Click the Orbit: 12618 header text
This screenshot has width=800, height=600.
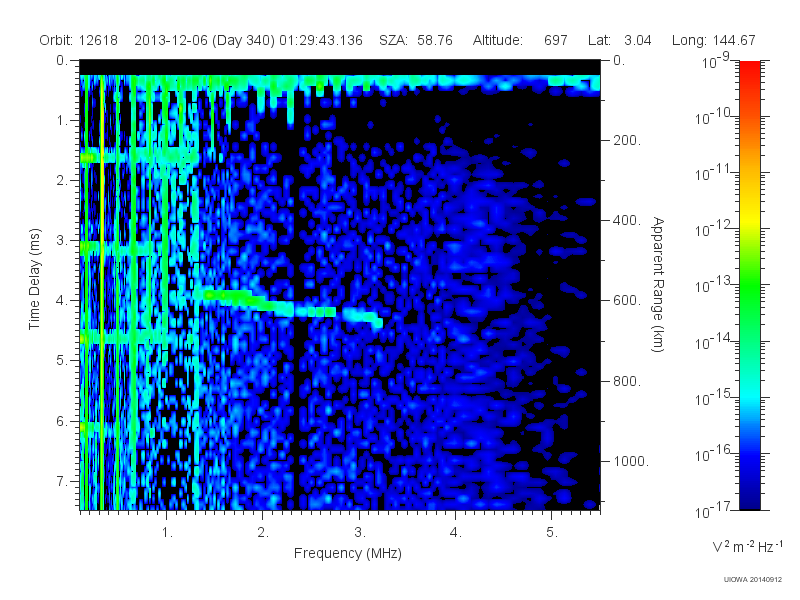point(79,40)
